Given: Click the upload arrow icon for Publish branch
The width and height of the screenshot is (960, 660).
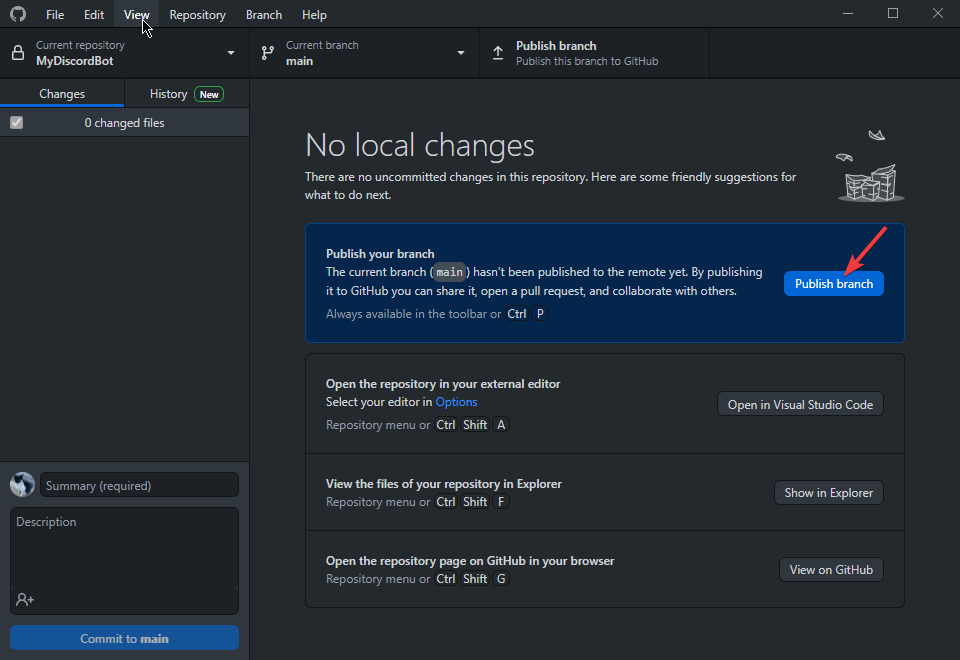Looking at the screenshot, I should (x=498, y=53).
